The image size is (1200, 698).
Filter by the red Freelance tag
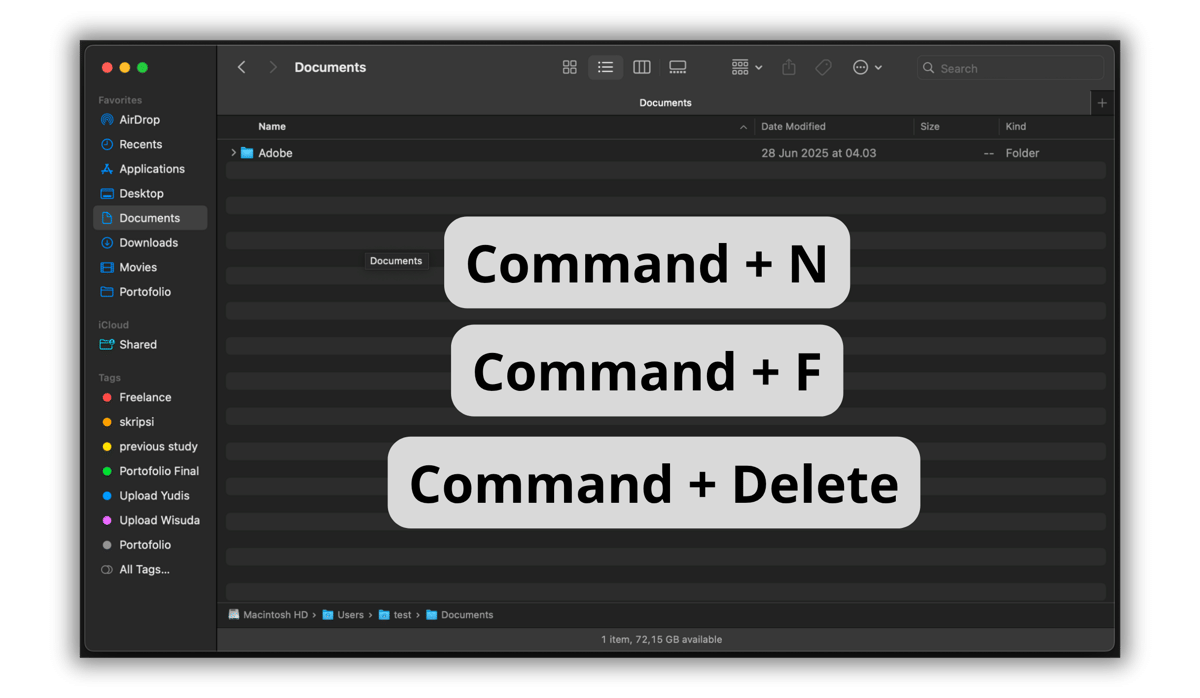[145, 398]
